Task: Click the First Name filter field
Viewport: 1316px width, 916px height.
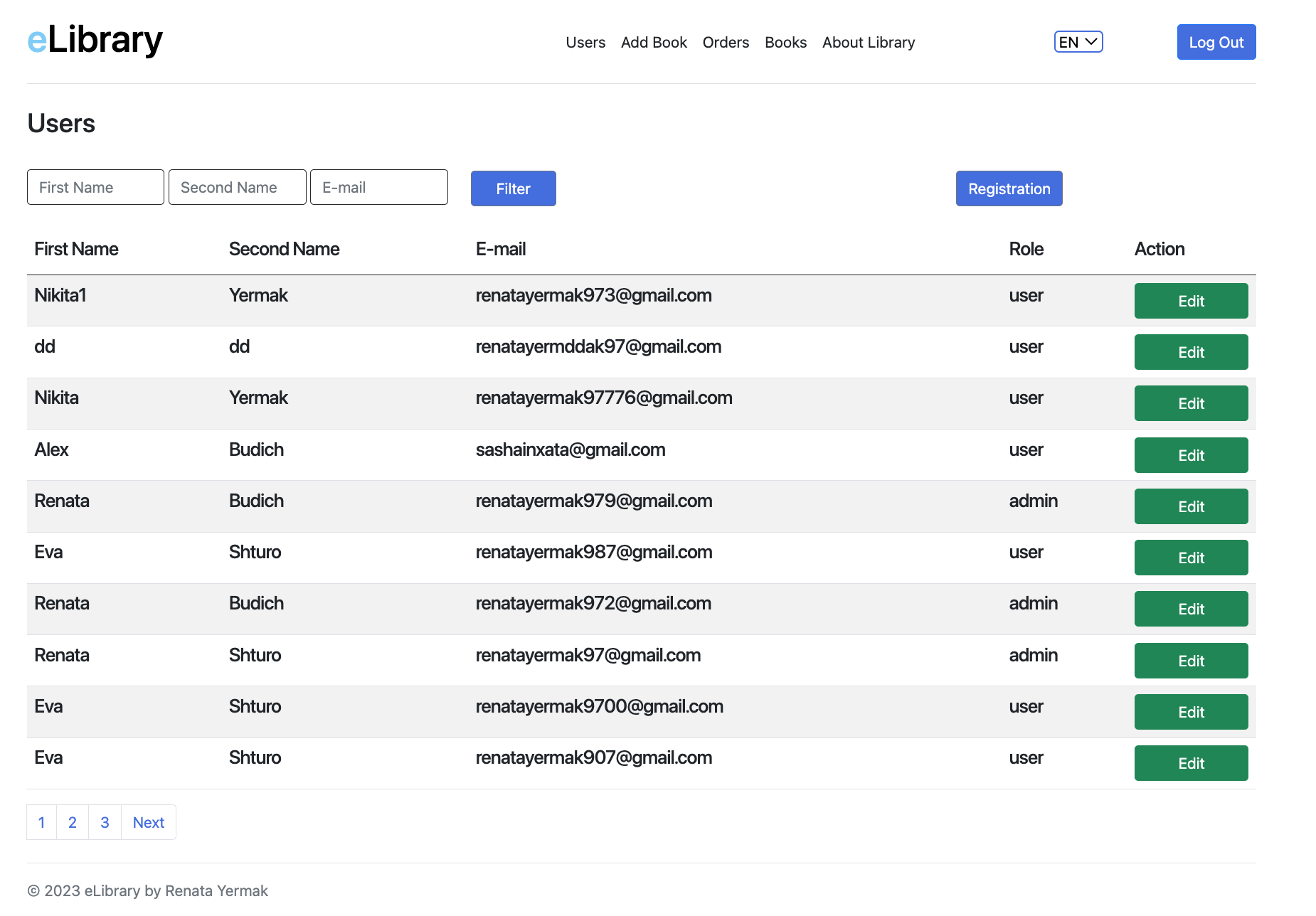Action: (95, 187)
